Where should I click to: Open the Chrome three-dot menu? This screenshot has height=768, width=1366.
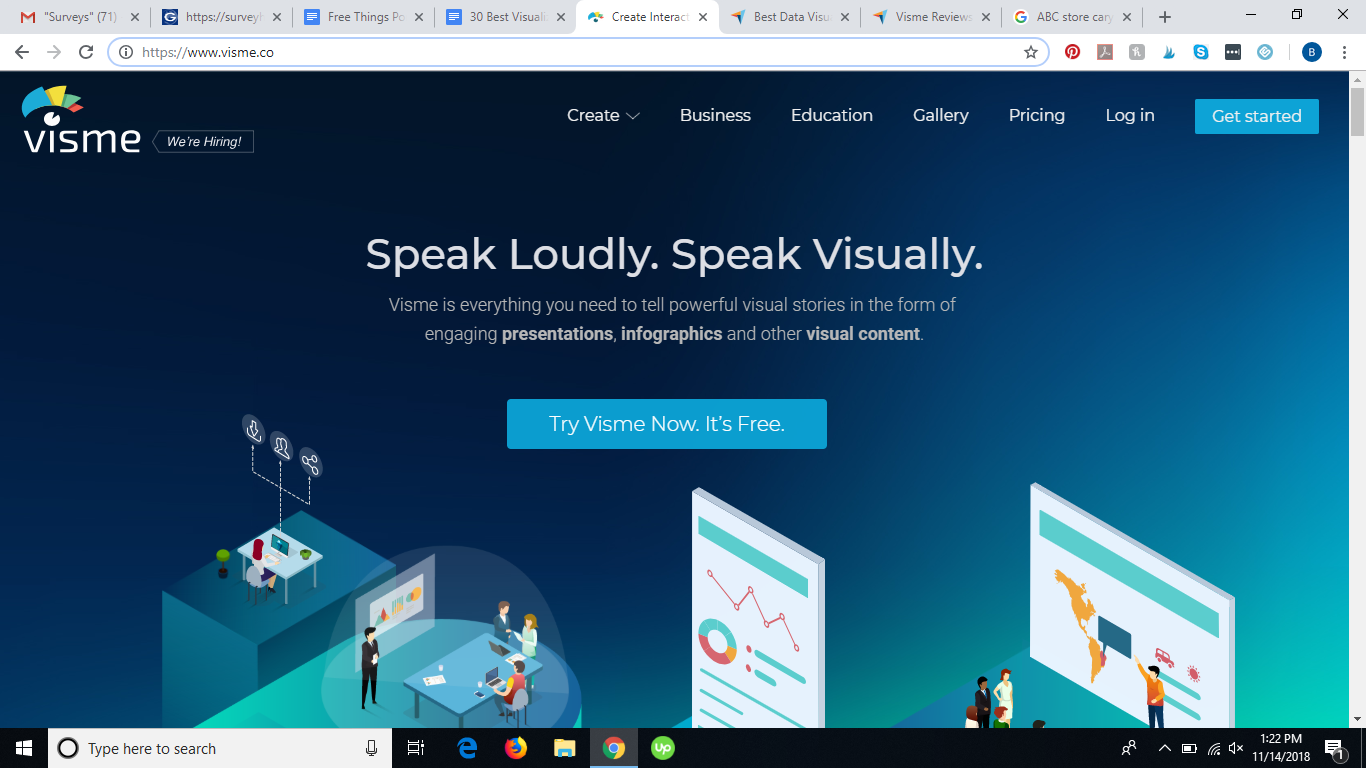(1345, 52)
